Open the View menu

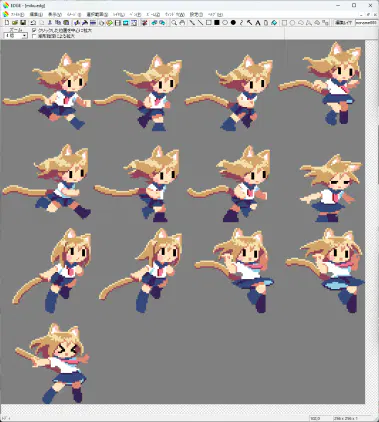[55, 14]
